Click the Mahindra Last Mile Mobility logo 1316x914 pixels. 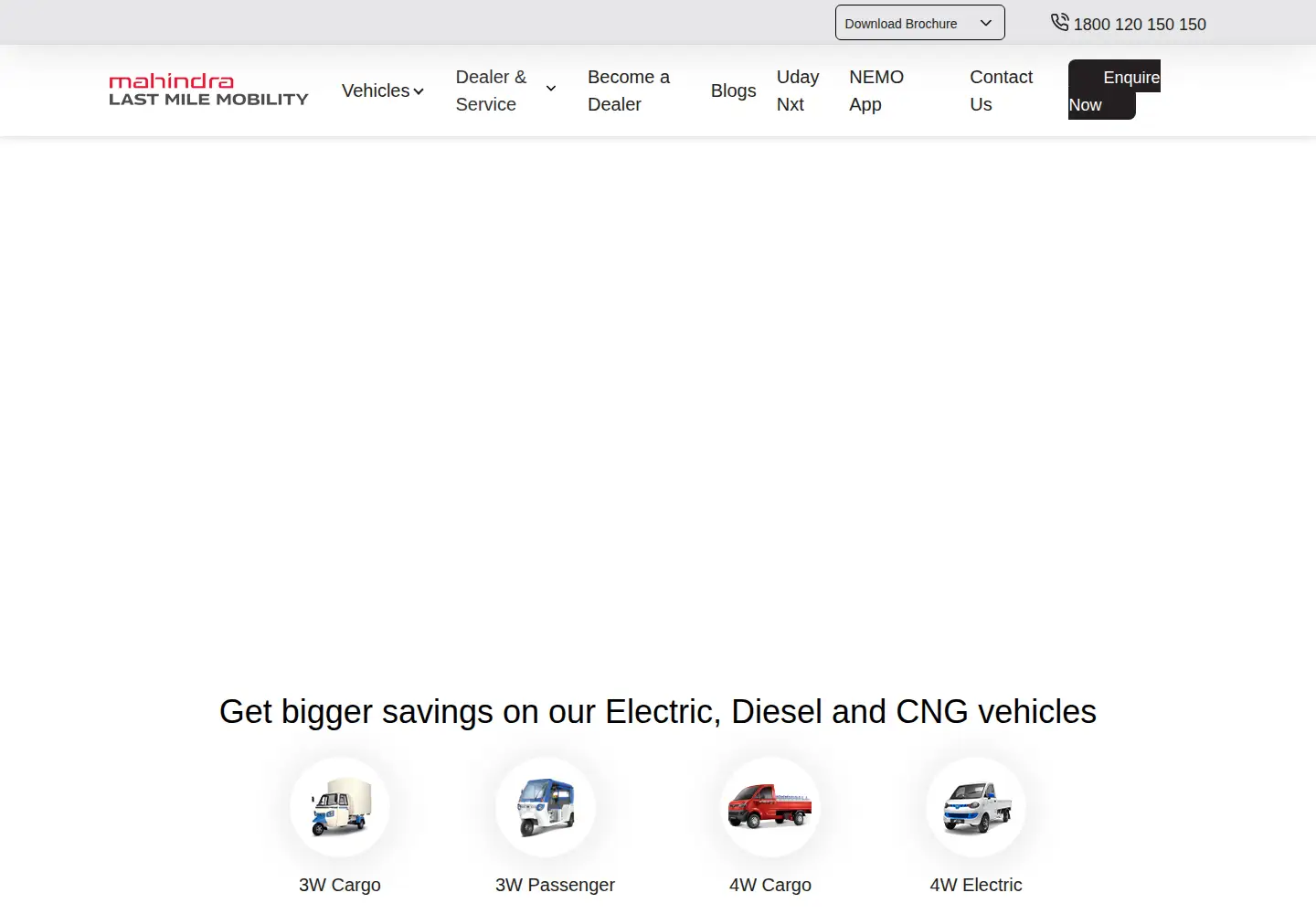(208, 90)
